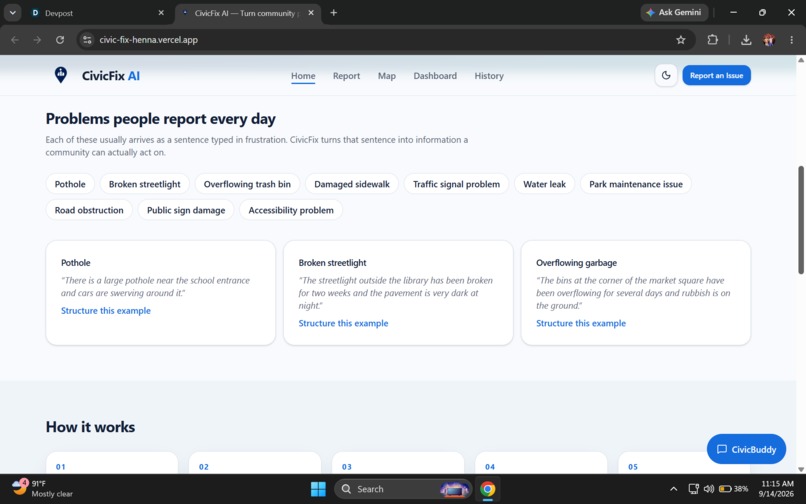Open the Extensions puzzle icon
806x504 pixels.
tap(712, 40)
